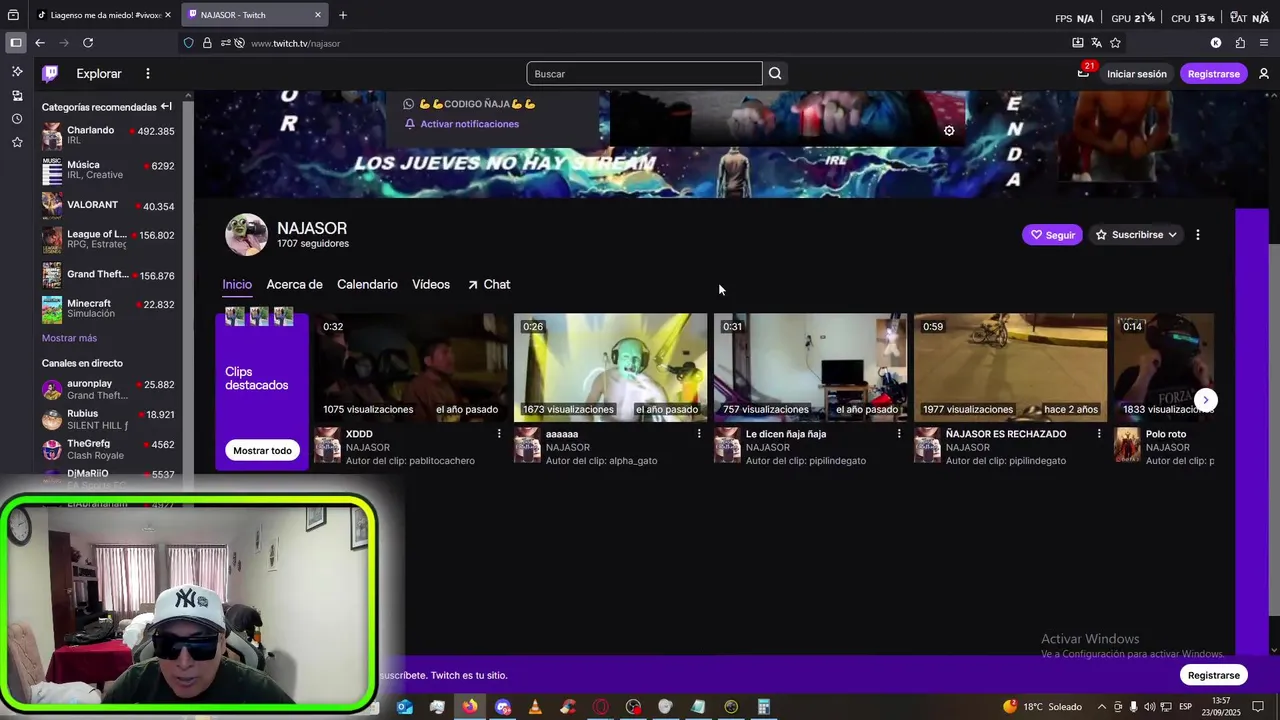This screenshot has height=720, width=1280.
Task: Open Explorar link
Action: [x=99, y=74]
